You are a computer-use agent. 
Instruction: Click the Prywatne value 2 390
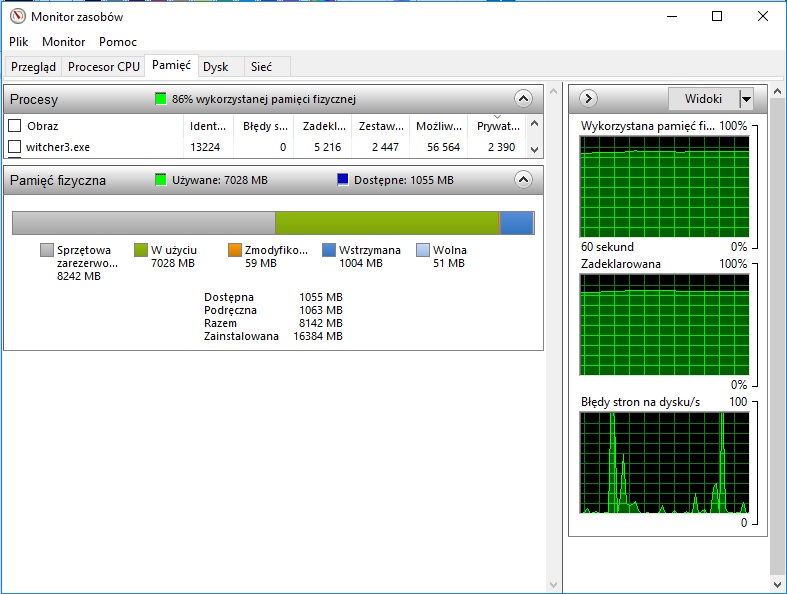(501, 147)
